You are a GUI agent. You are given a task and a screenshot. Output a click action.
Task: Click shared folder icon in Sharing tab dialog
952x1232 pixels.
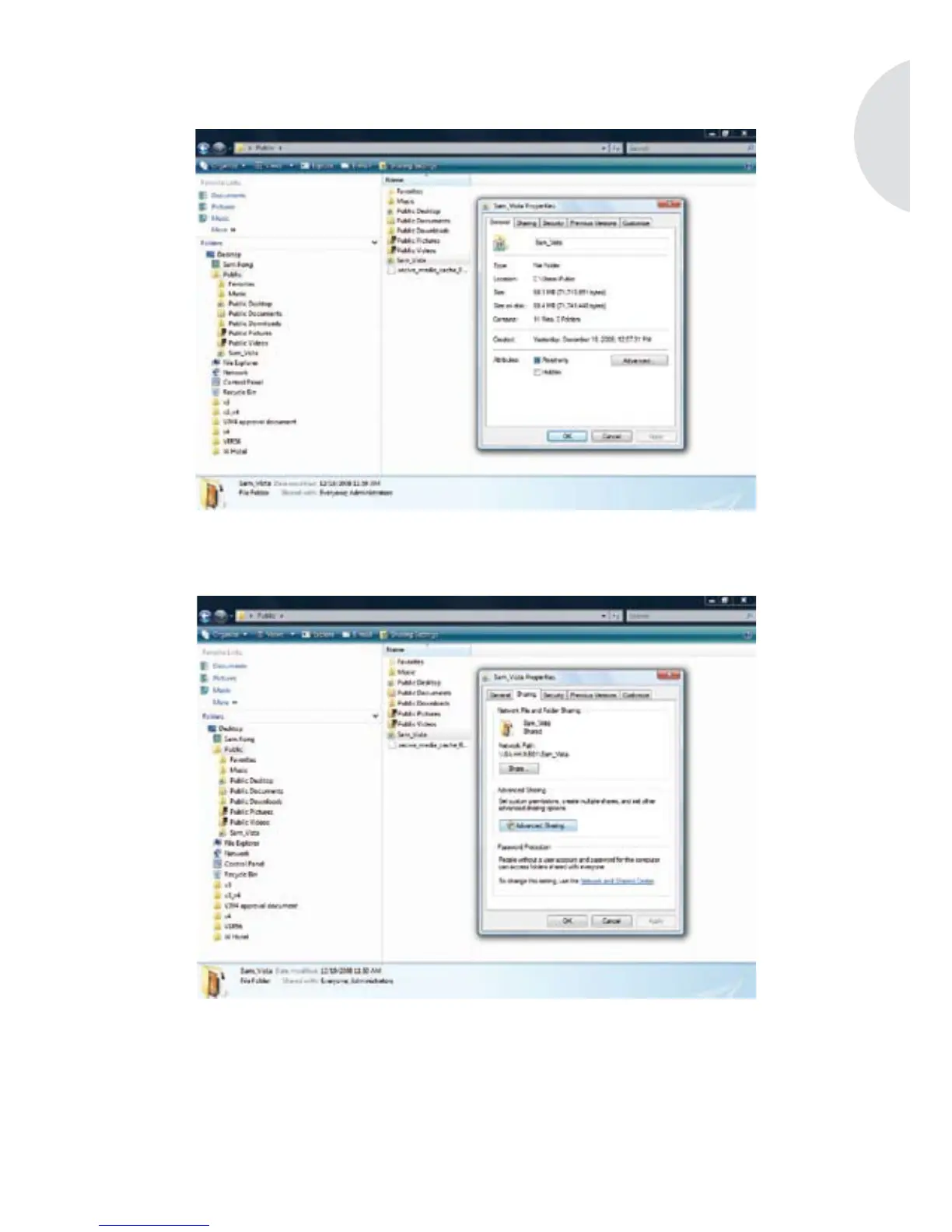[x=507, y=728]
